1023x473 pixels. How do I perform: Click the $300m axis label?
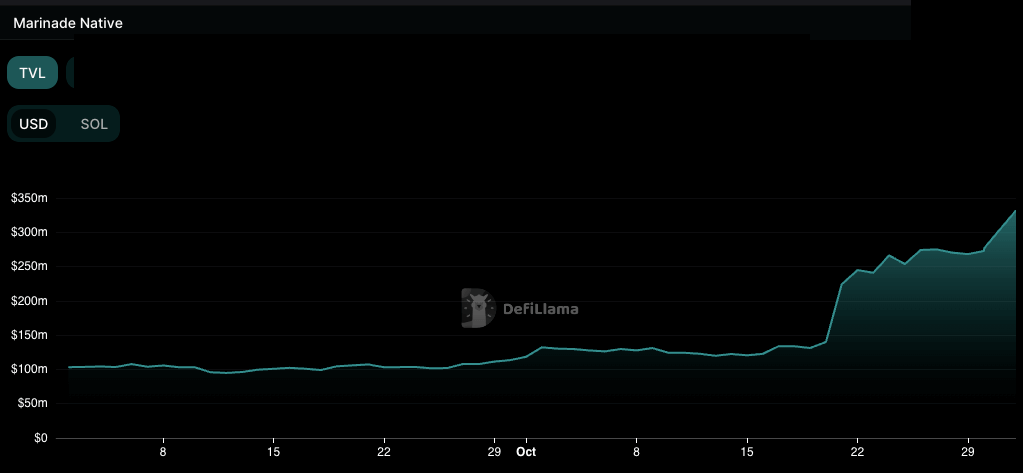click(x=29, y=232)
